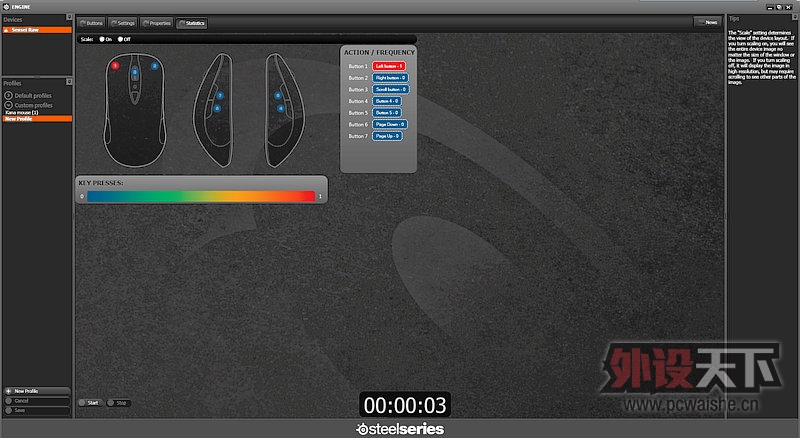Image resolution: width=800 pixels, height=438 pixels.
Task: Click side marker 6 on left mouse view
Action: pos(217,108)
